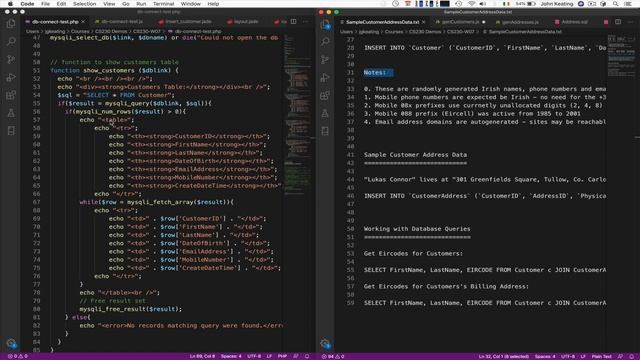Open Explorer in right VS Code window
This screenshot has width=640, height=360.
coord(325,24)
